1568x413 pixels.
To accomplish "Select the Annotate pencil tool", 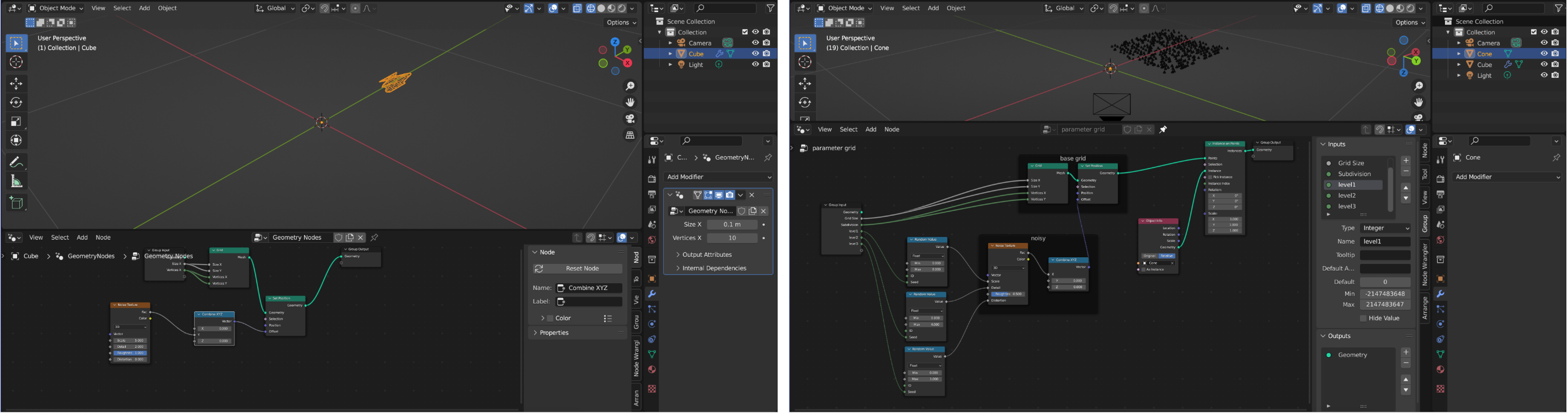I will click(17, 162).
